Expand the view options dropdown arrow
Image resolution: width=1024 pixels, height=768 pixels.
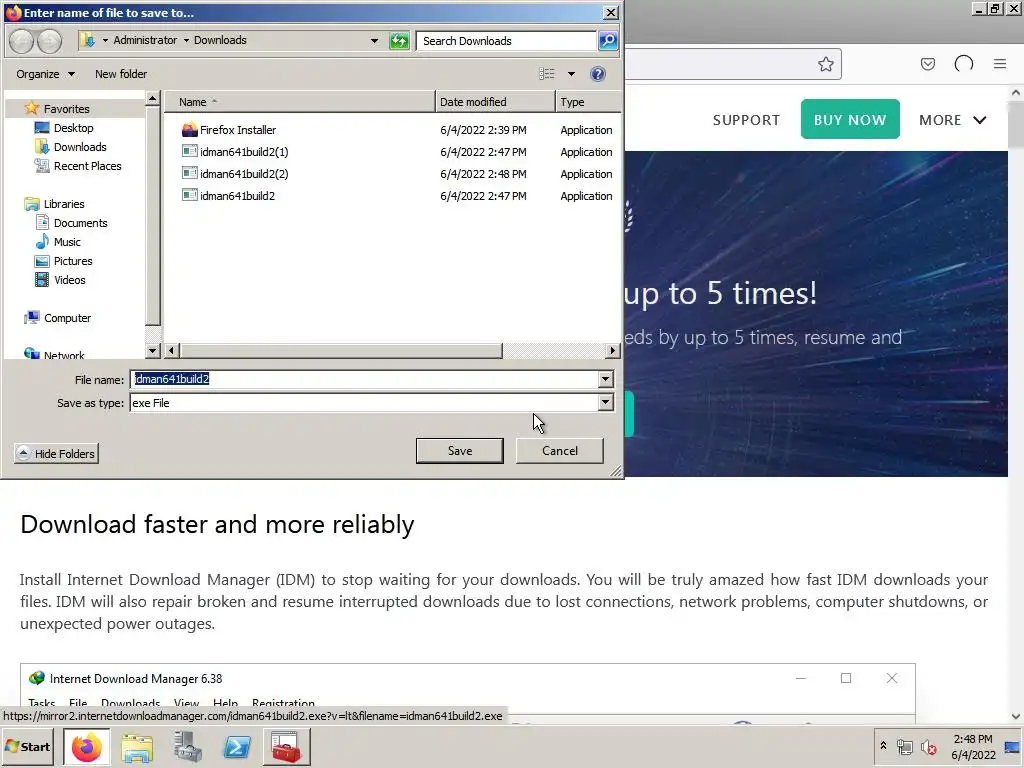click(x=571, y=74)
